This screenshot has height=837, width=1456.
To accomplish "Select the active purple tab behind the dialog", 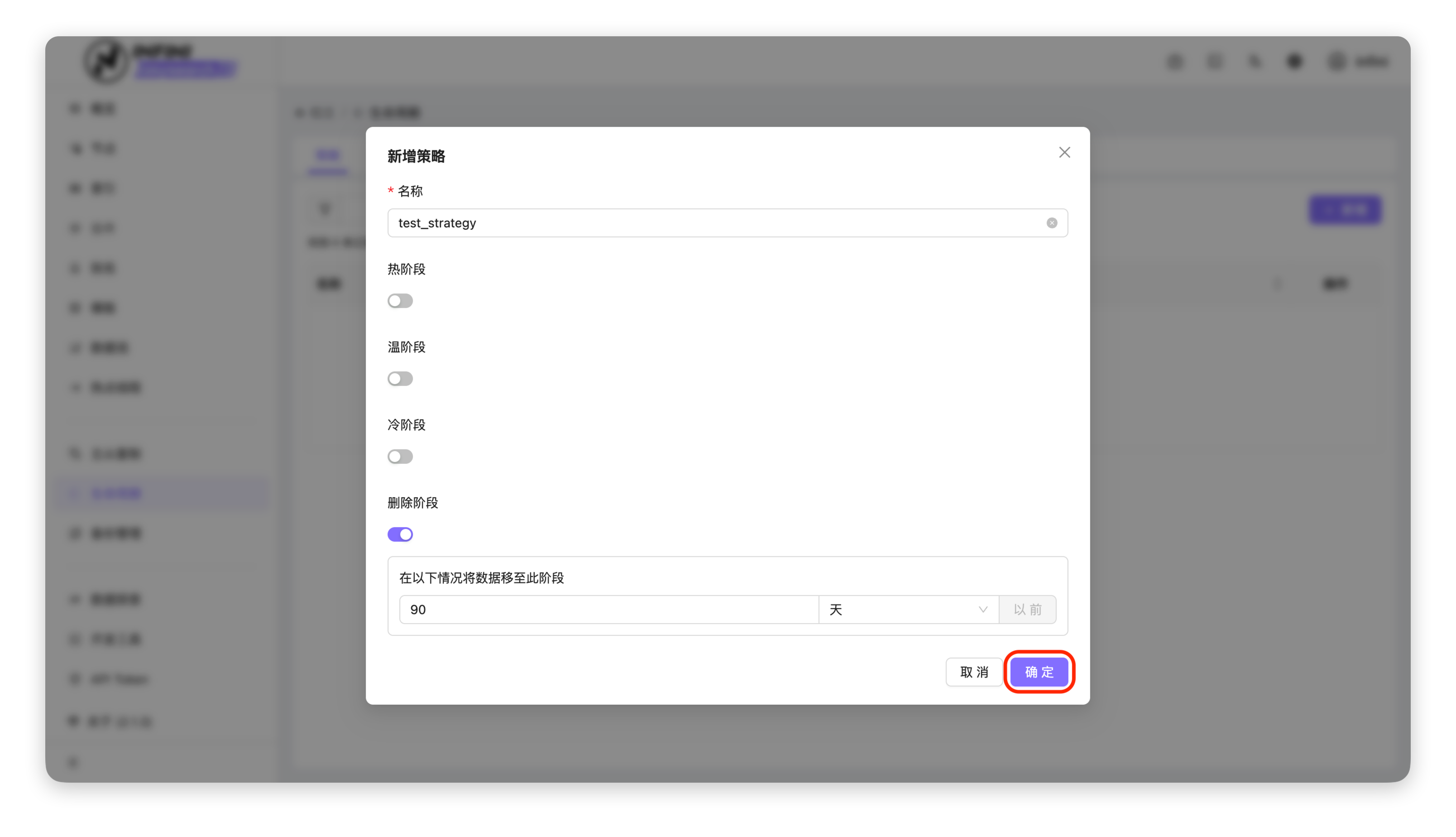I will [328, 155].
